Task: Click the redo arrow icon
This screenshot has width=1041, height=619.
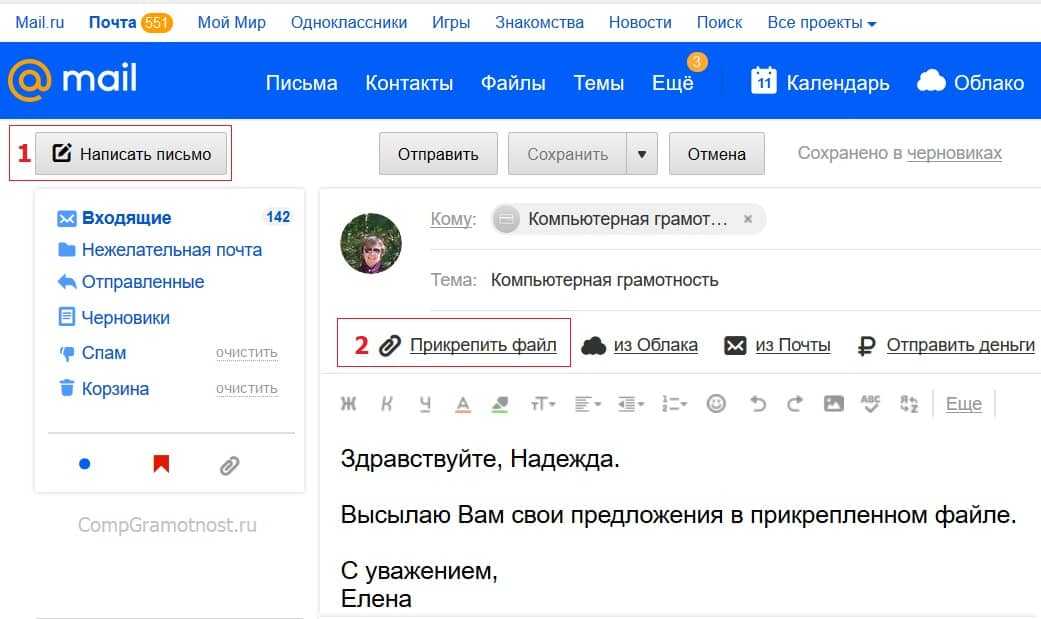Action: 795,403
